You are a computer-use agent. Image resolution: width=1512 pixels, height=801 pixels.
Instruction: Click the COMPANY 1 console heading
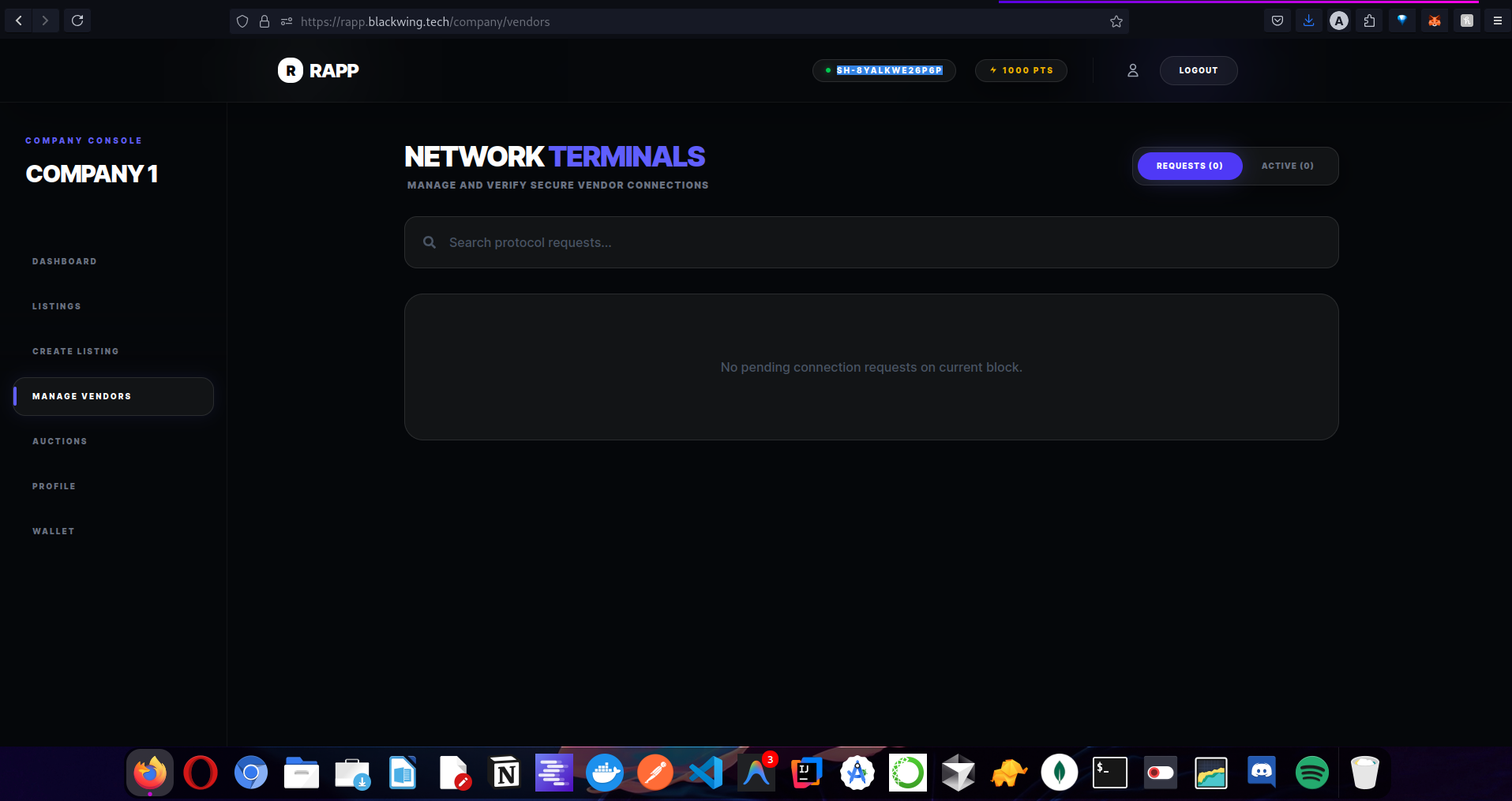[x=92, y=174]
